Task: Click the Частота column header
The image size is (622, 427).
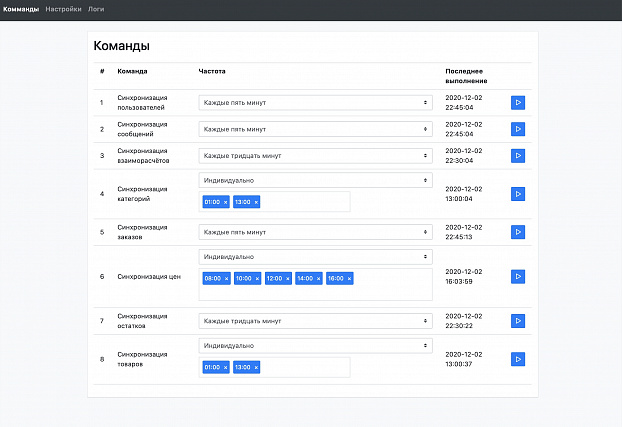Action: tap(212, 71)
